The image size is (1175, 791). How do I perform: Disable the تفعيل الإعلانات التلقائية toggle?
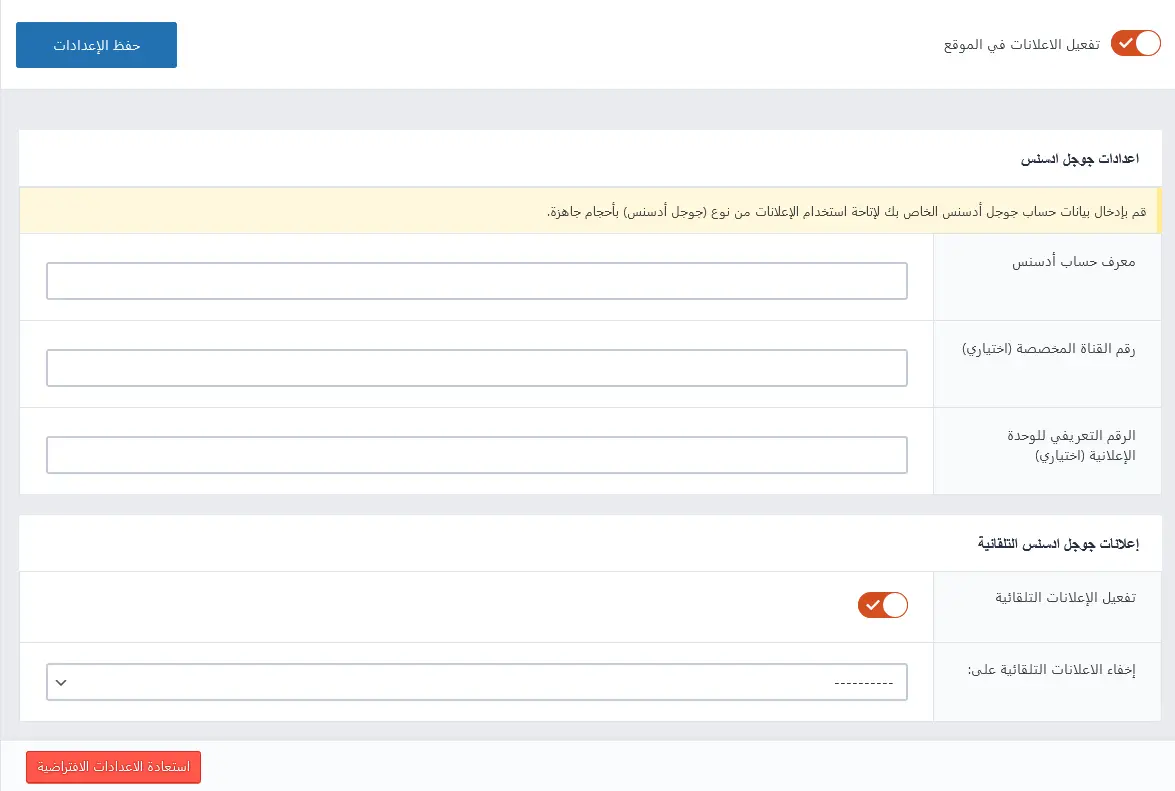pyautogui.click(x=883, y=605)
